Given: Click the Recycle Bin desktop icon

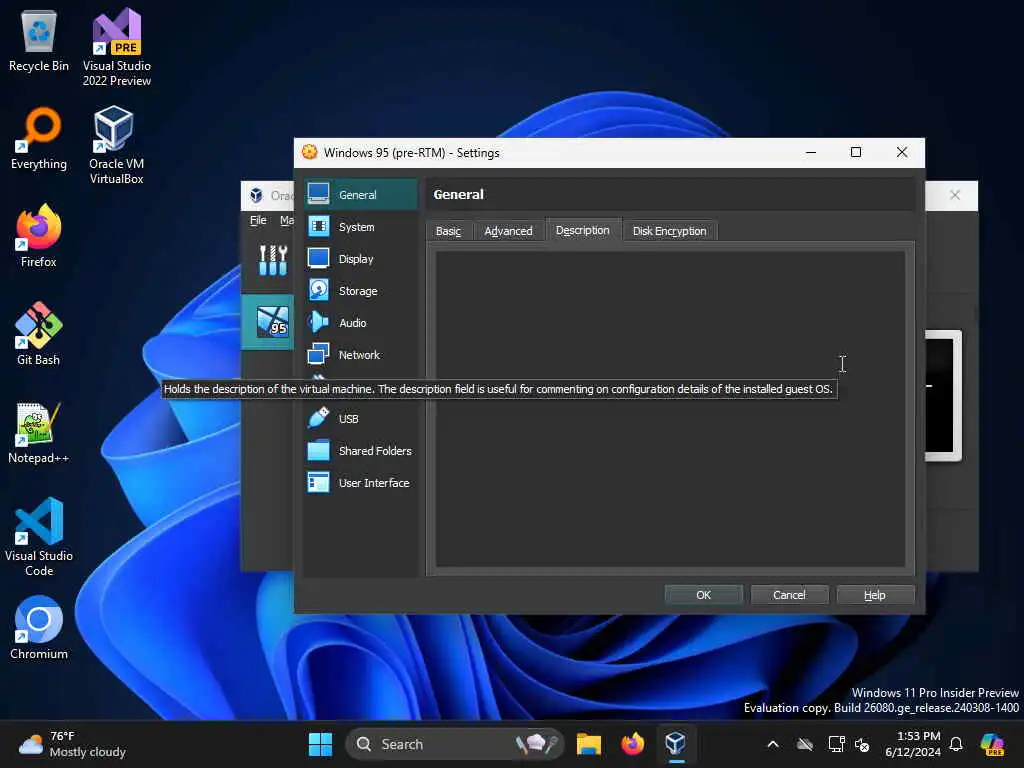Looking at the screenshot, I should click(x=39, y=42).
